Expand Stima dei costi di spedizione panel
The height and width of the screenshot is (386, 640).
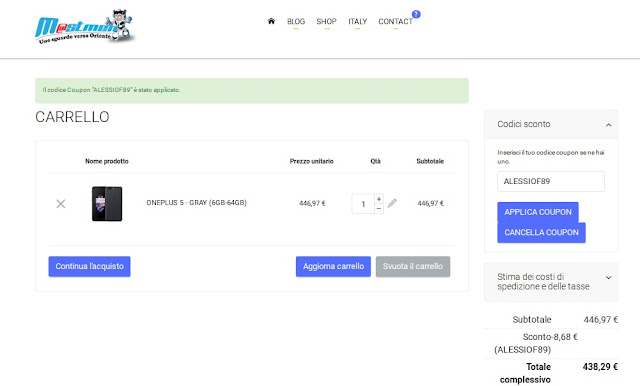[x=609, y=277]
